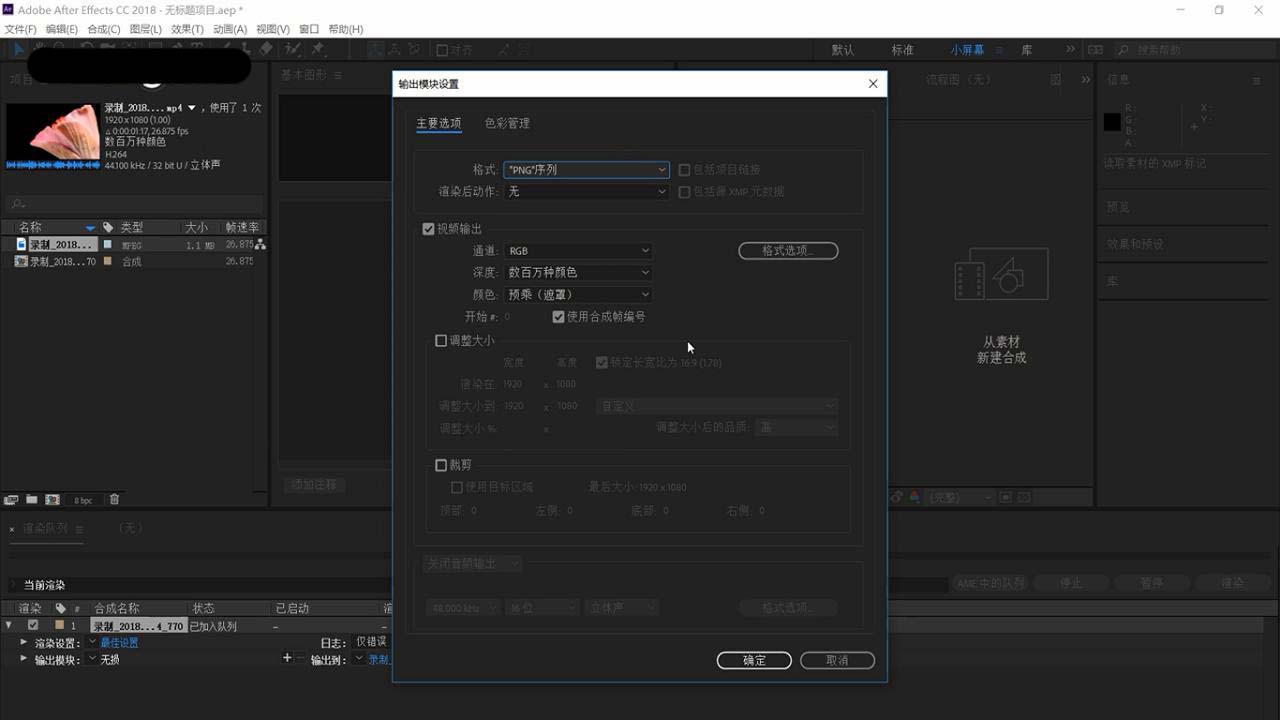Image resolution: width=1280 pixels, height=720 pixels.
Task: Activate the Brush tool
Action: [226, 47]
